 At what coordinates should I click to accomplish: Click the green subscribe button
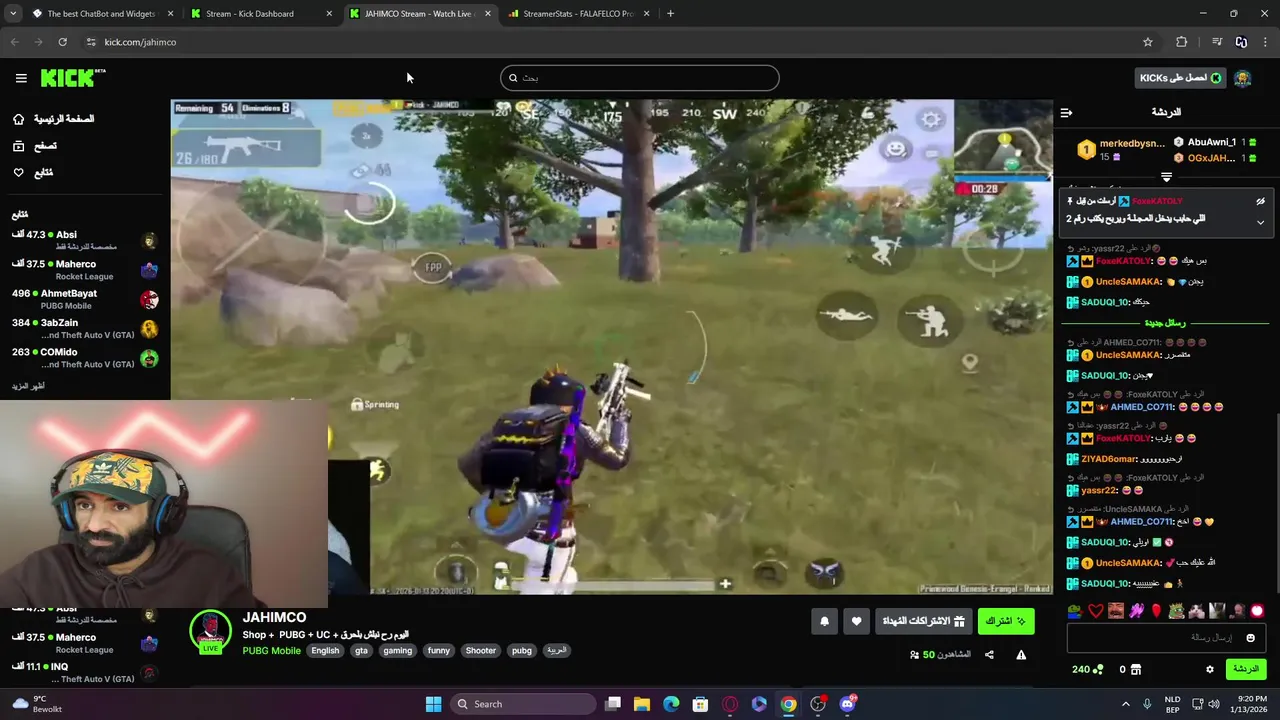pyautogui.click(x=1006, y=621)
